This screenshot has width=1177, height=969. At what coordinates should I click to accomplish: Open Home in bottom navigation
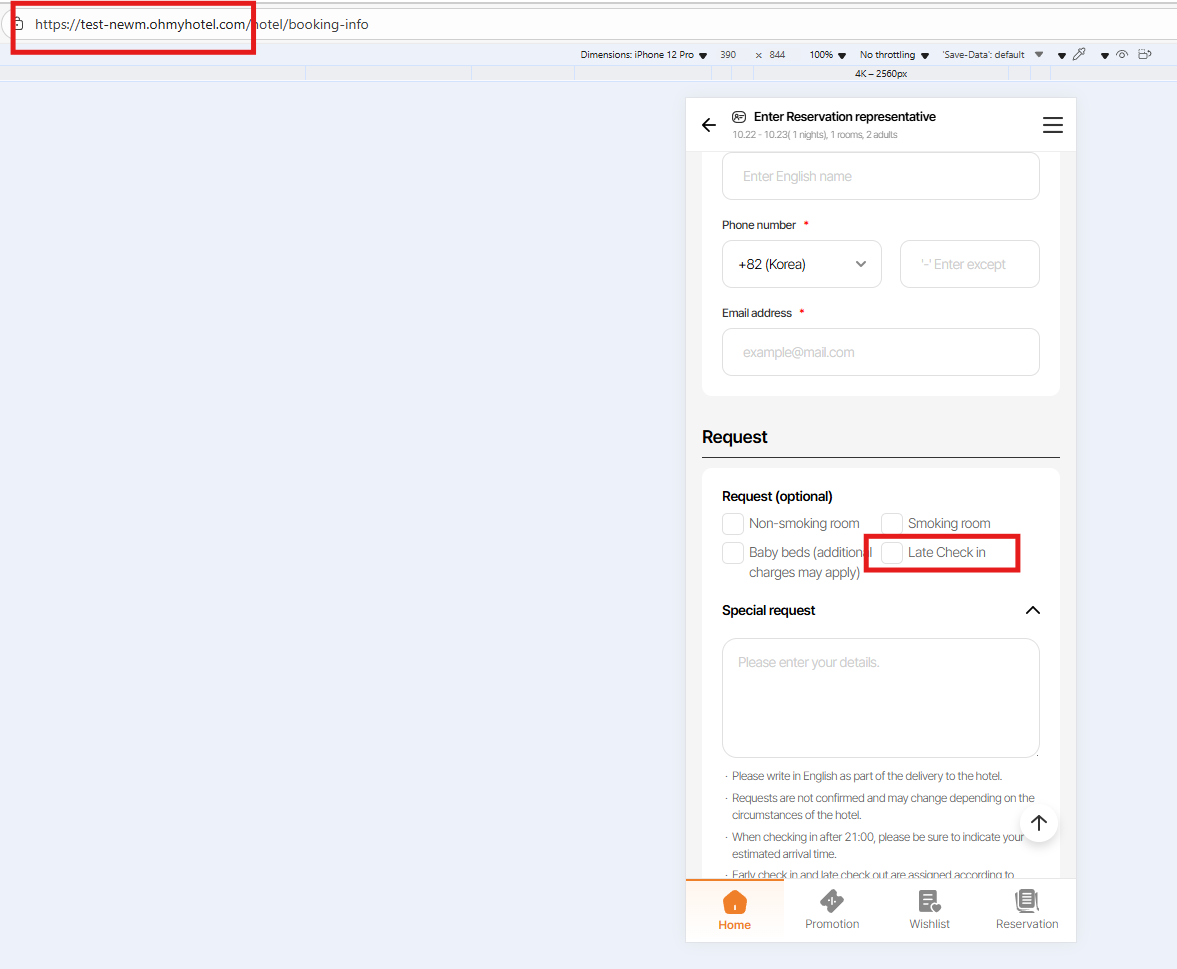(x=734, y=910)
